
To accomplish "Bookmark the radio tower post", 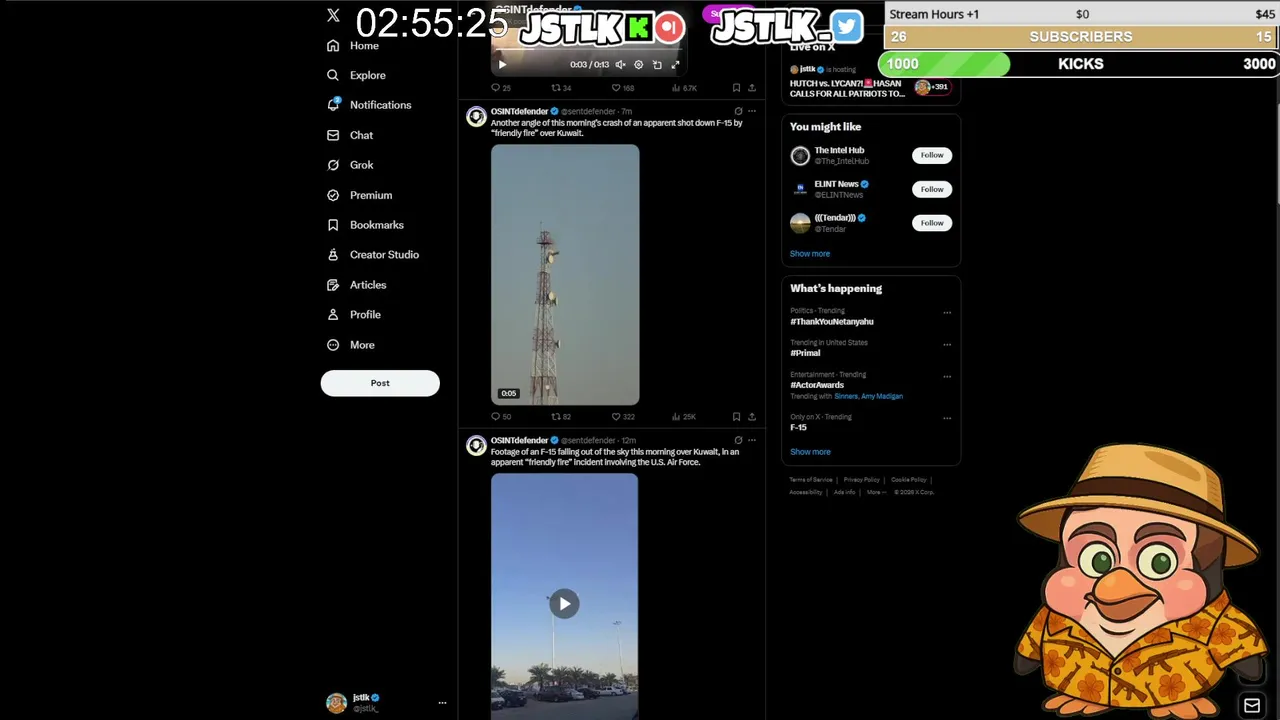I will 736,417.
